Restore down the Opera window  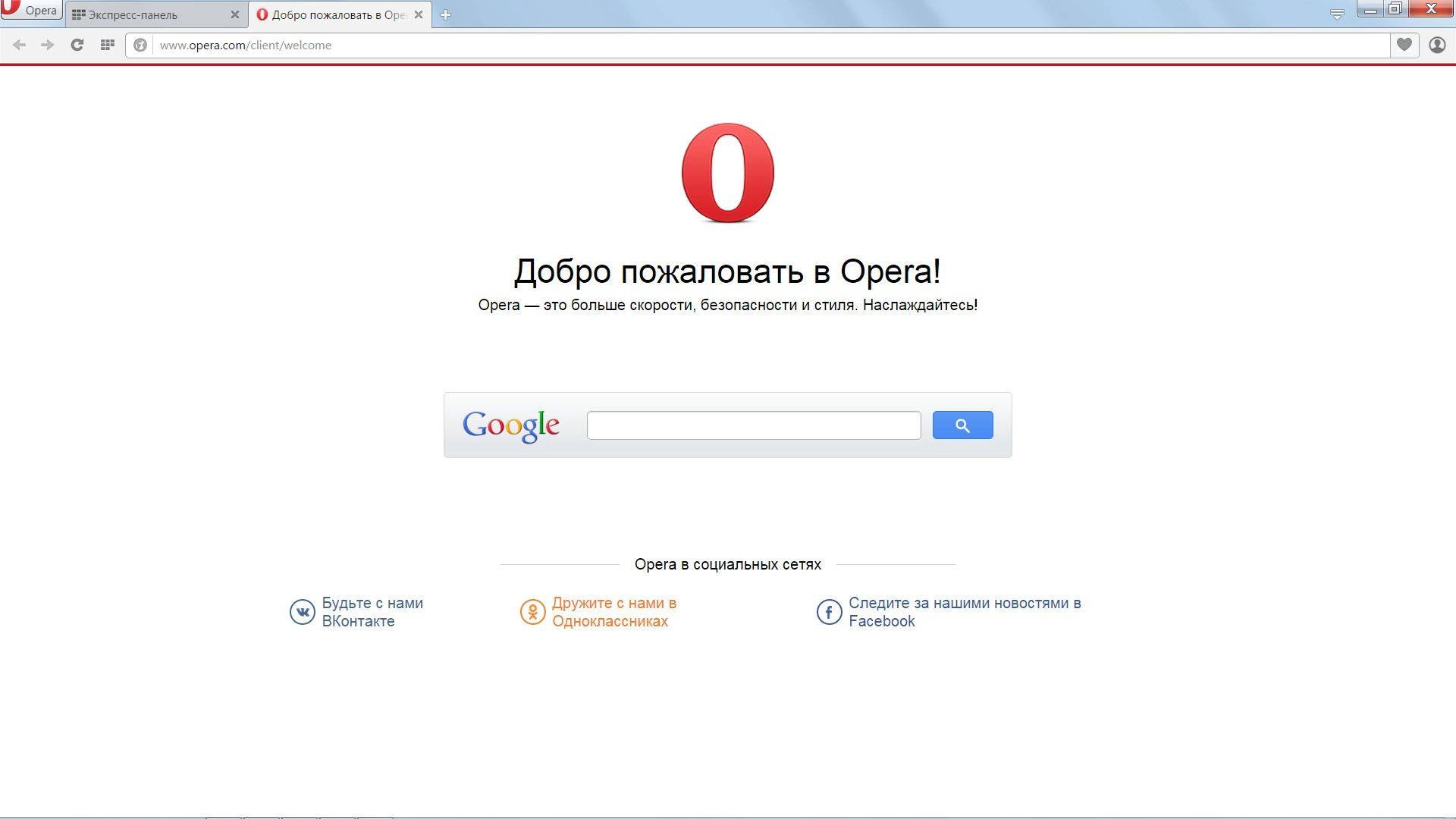point(1395,9)
